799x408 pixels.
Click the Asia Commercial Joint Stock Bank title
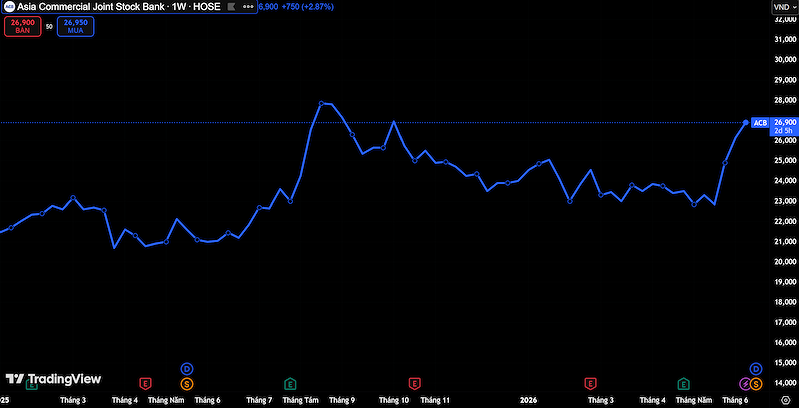point(91,7)
